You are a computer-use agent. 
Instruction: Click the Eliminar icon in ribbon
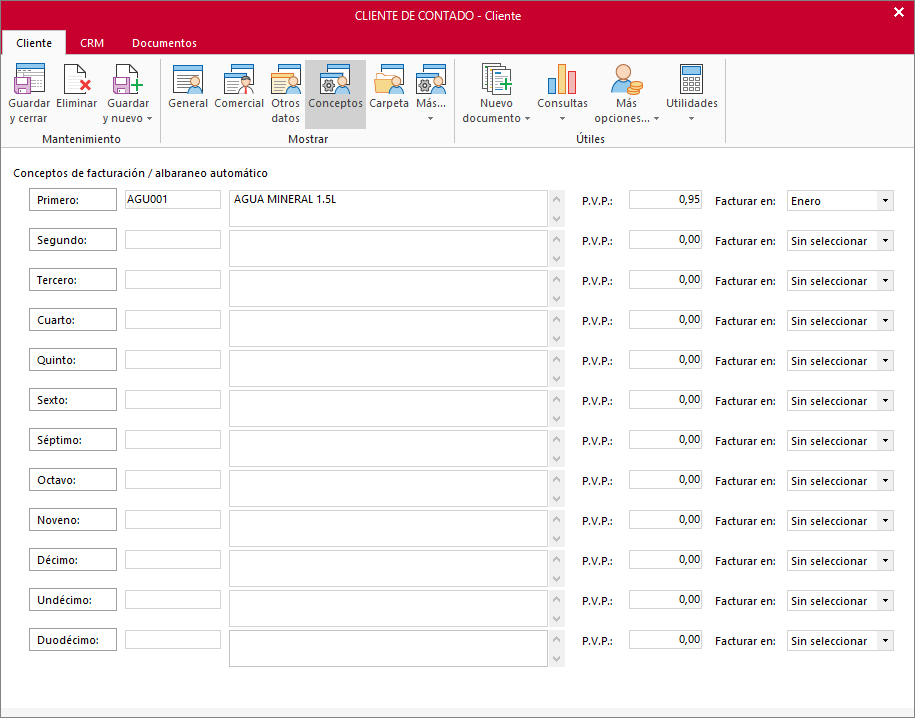(x=76, y=80)
